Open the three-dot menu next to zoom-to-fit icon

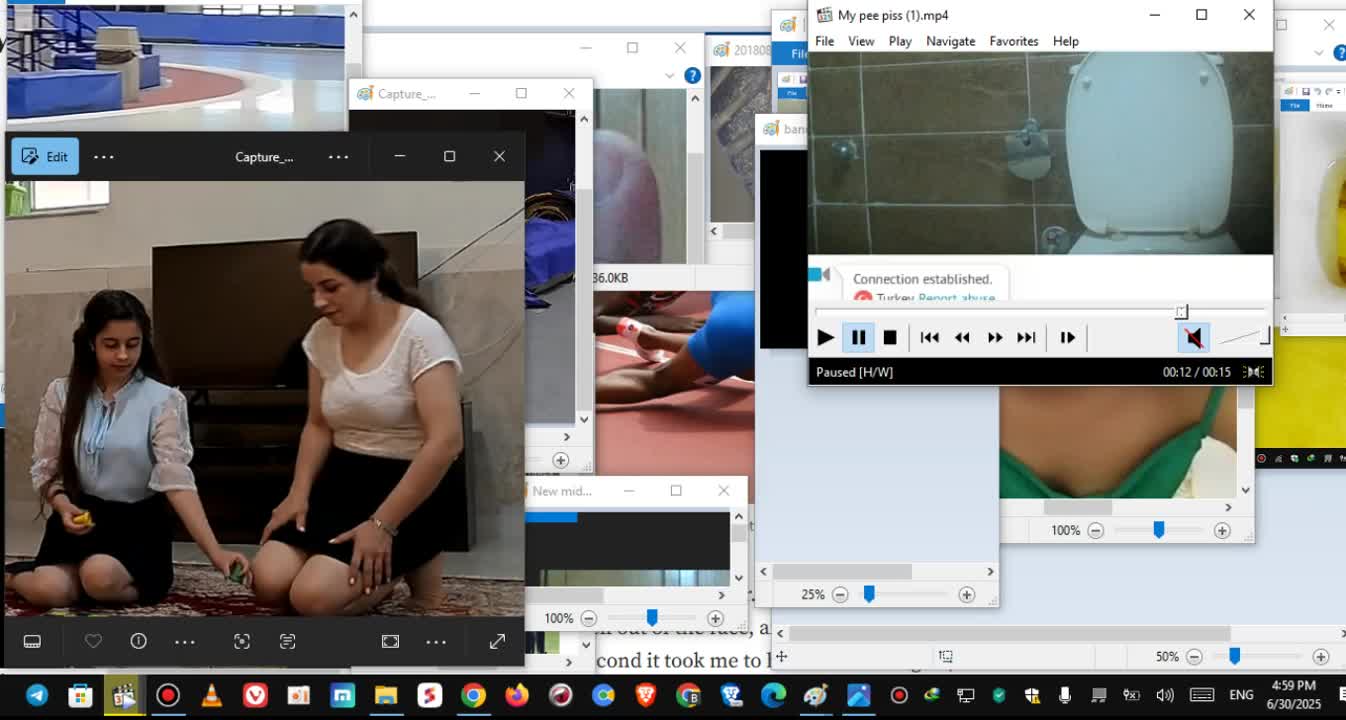click(436, 642)
